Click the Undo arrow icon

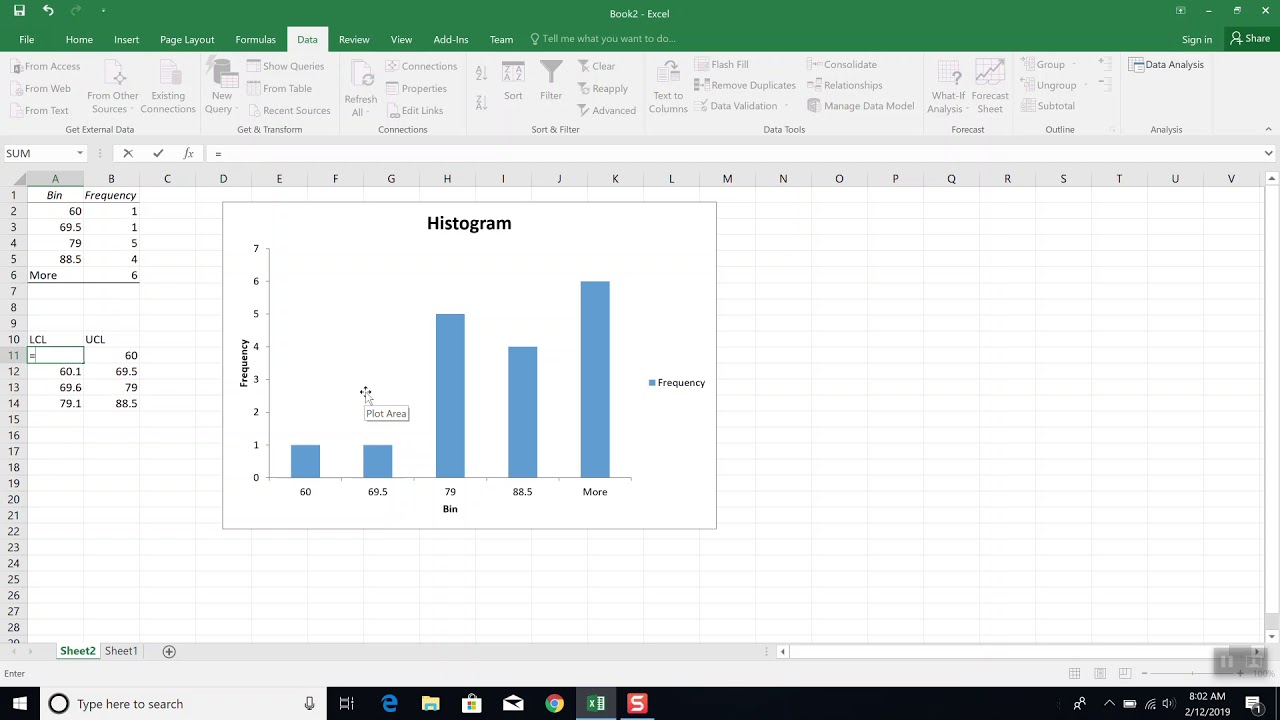(48, 11)
